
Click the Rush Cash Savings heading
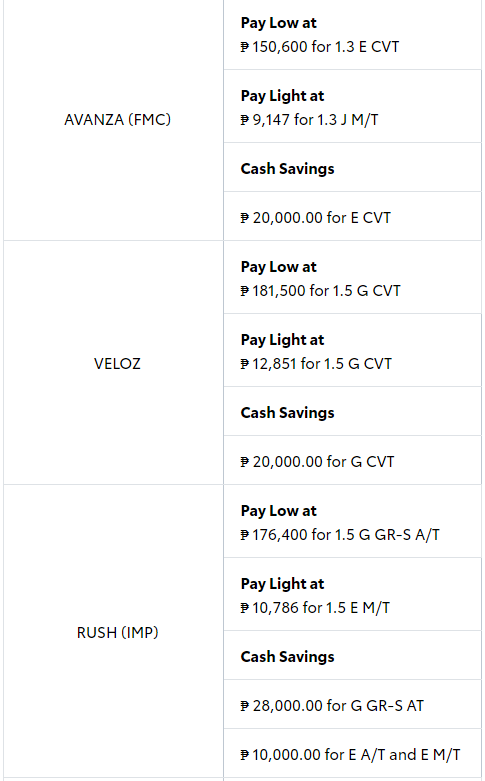287,657
